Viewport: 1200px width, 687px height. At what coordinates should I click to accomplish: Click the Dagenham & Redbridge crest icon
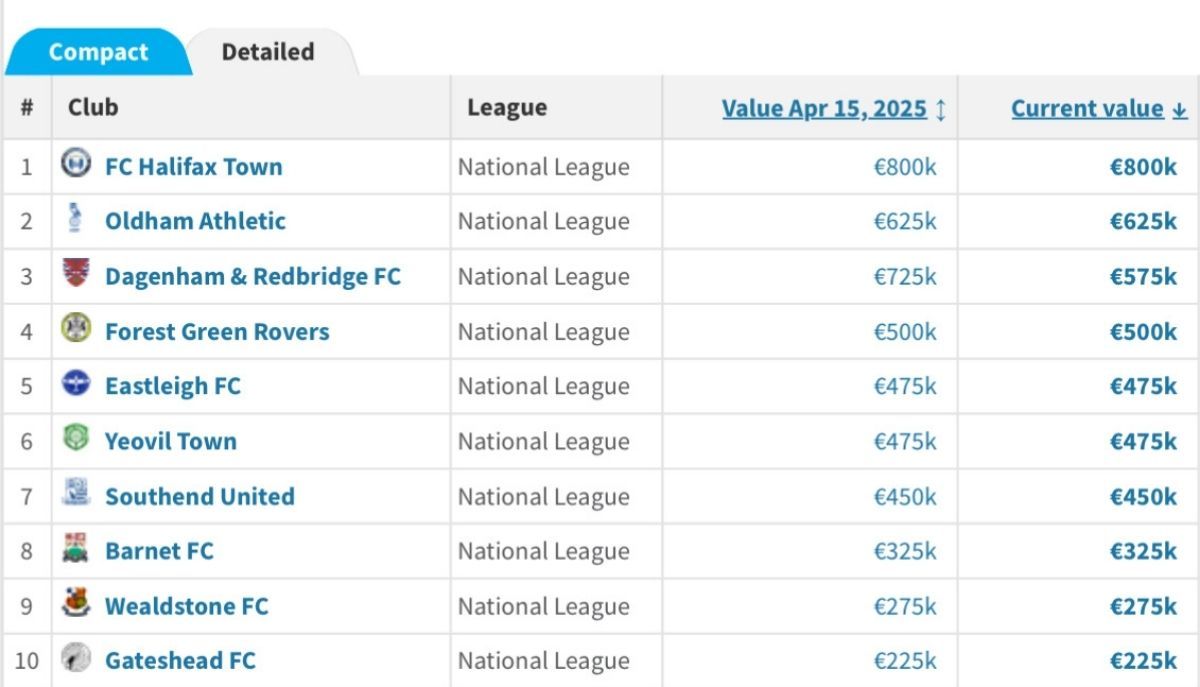tap(76, 273)
